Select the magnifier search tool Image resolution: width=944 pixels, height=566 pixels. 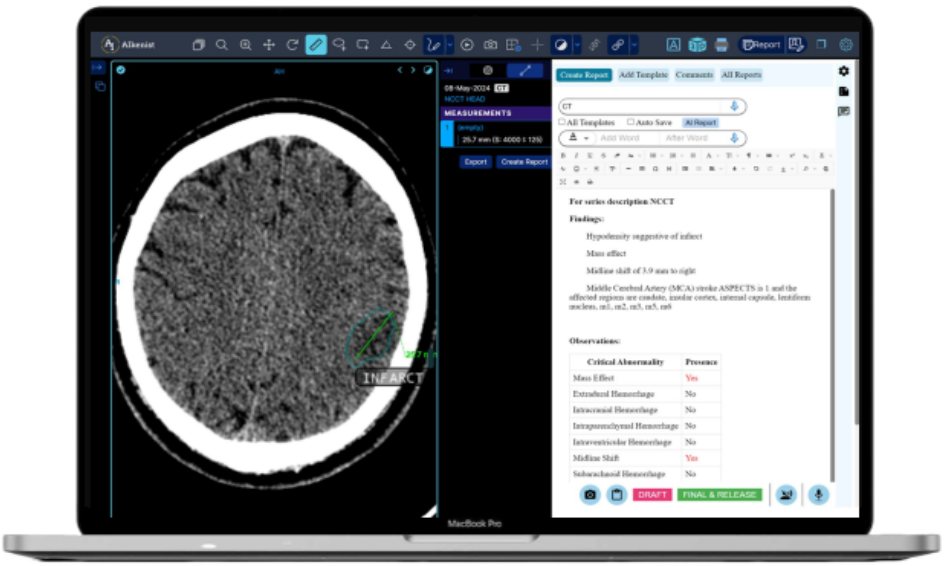pyautogui.click(x=222, y=45)
